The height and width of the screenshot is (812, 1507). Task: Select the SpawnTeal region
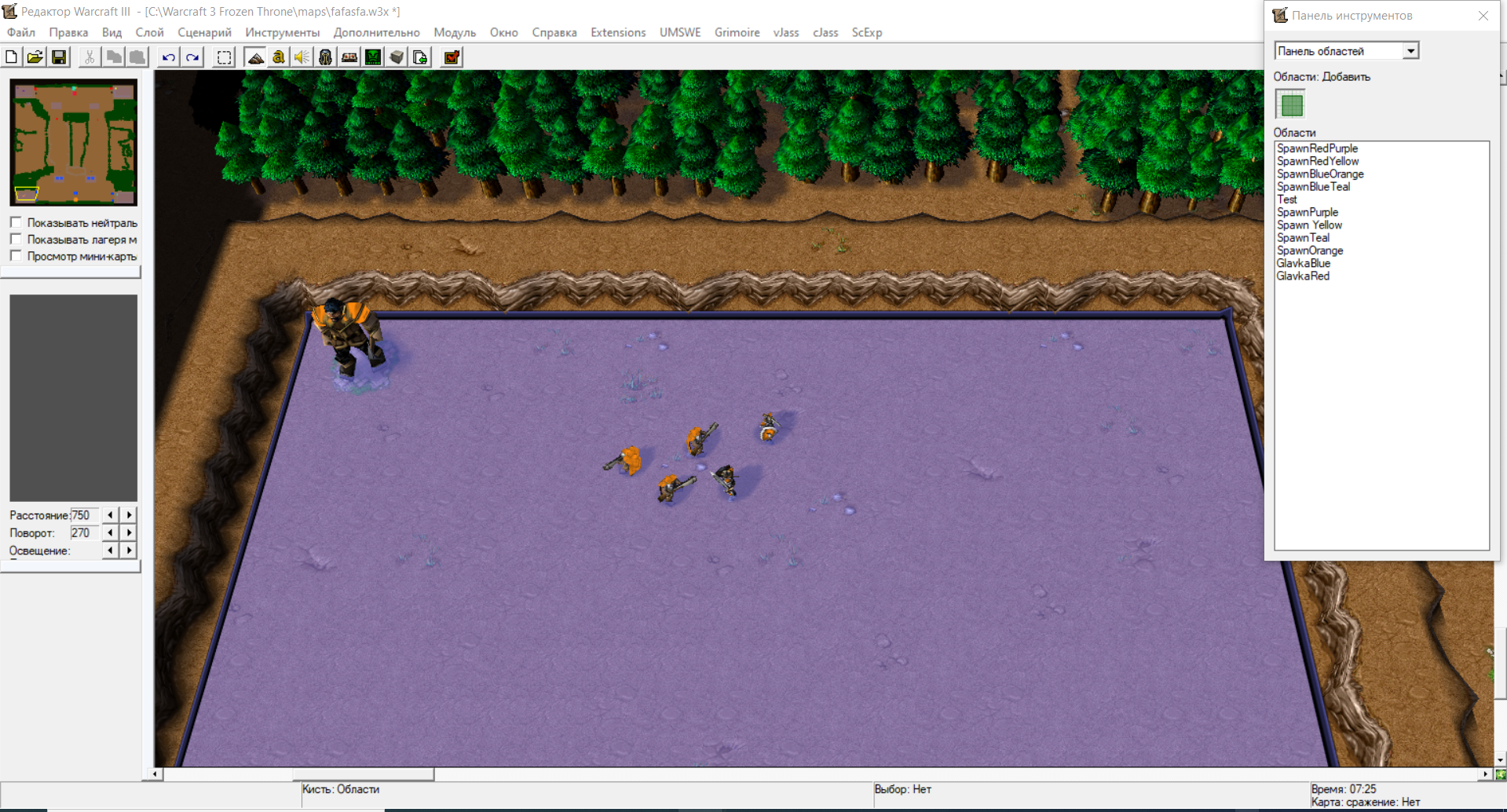[1303, 238]
